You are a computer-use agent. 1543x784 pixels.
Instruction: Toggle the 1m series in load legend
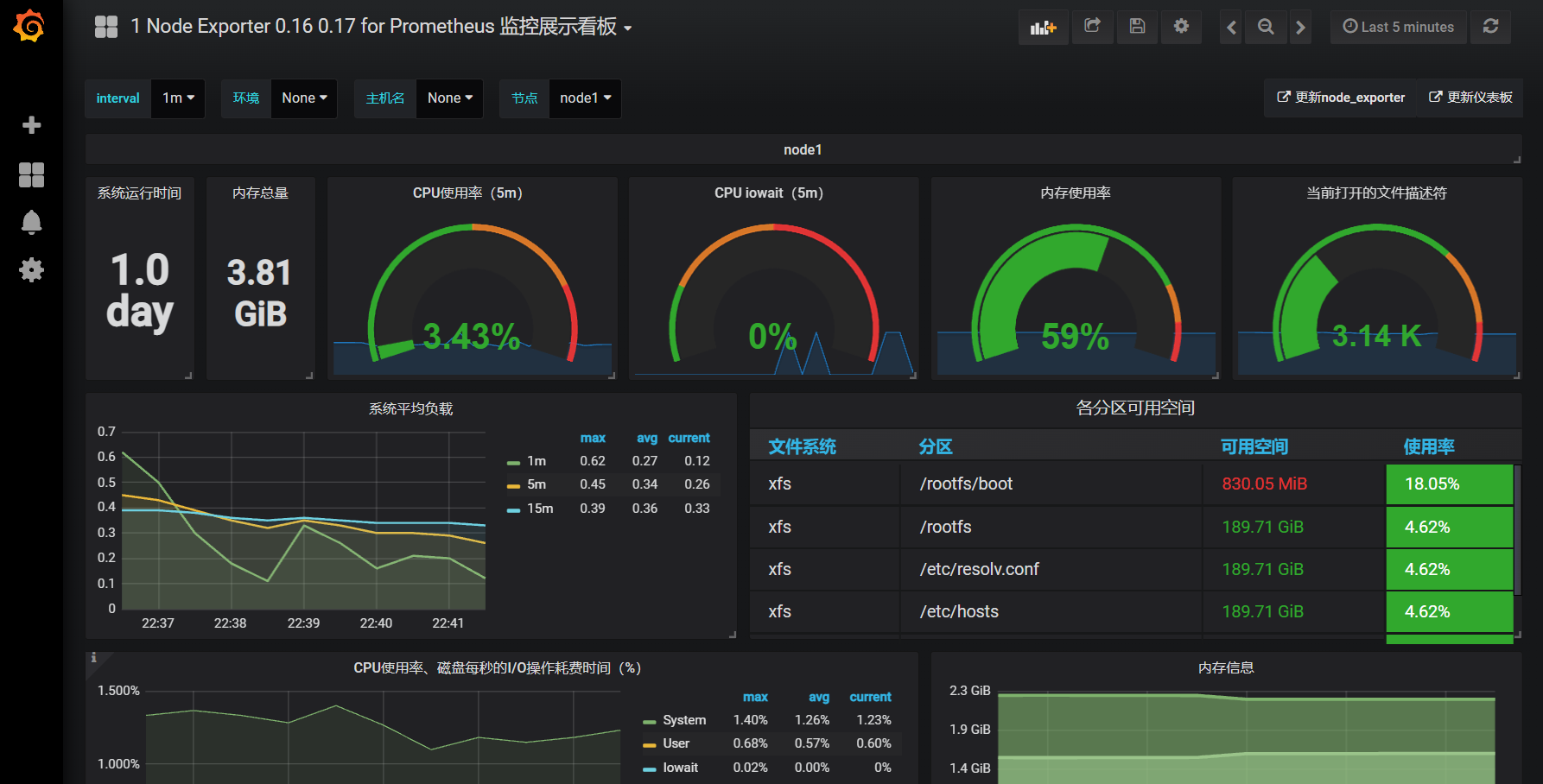(537, 461)
